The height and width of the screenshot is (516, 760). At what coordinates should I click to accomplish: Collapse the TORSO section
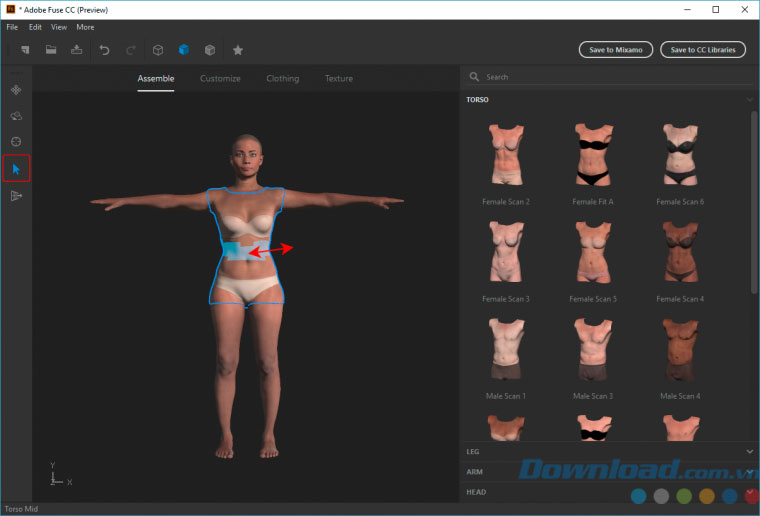749,100
